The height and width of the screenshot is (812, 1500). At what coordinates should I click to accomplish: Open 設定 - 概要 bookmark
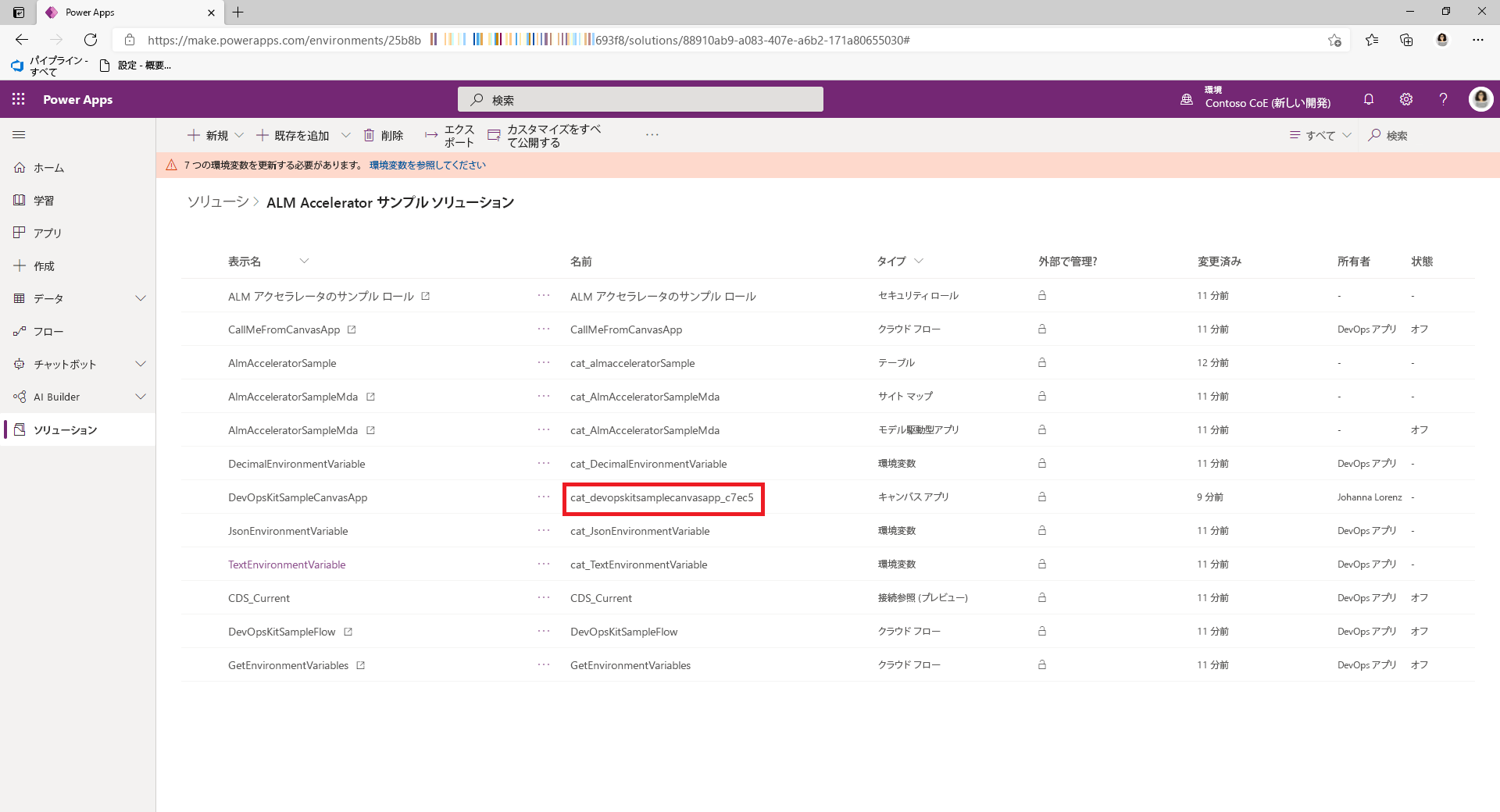click(136, 66)
